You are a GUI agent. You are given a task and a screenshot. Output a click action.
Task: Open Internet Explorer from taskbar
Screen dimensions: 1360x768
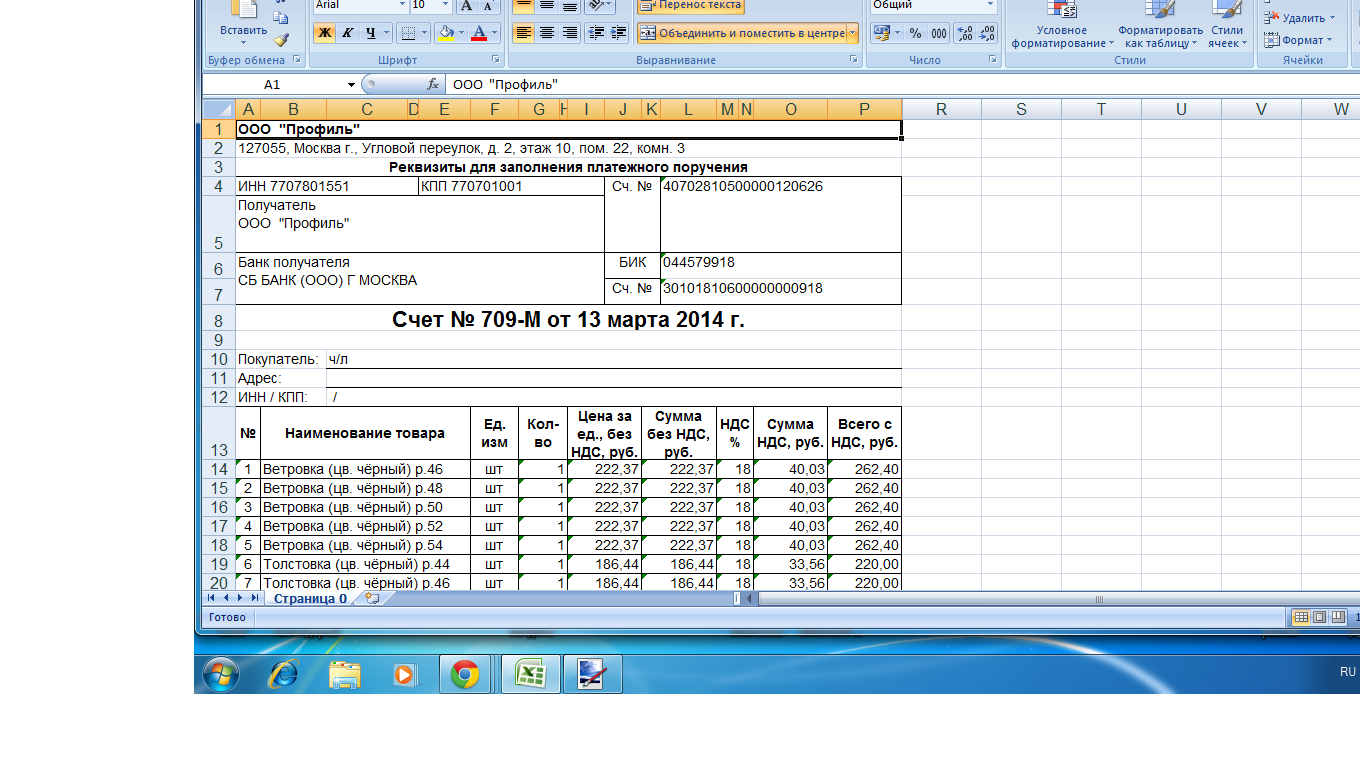coord(284,674)
